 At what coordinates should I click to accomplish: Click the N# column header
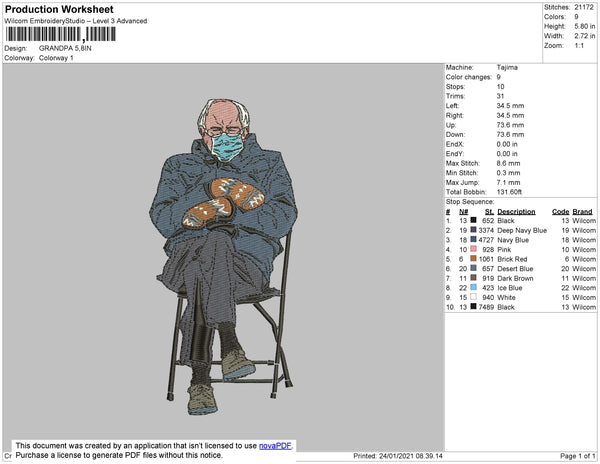(463, 212)
